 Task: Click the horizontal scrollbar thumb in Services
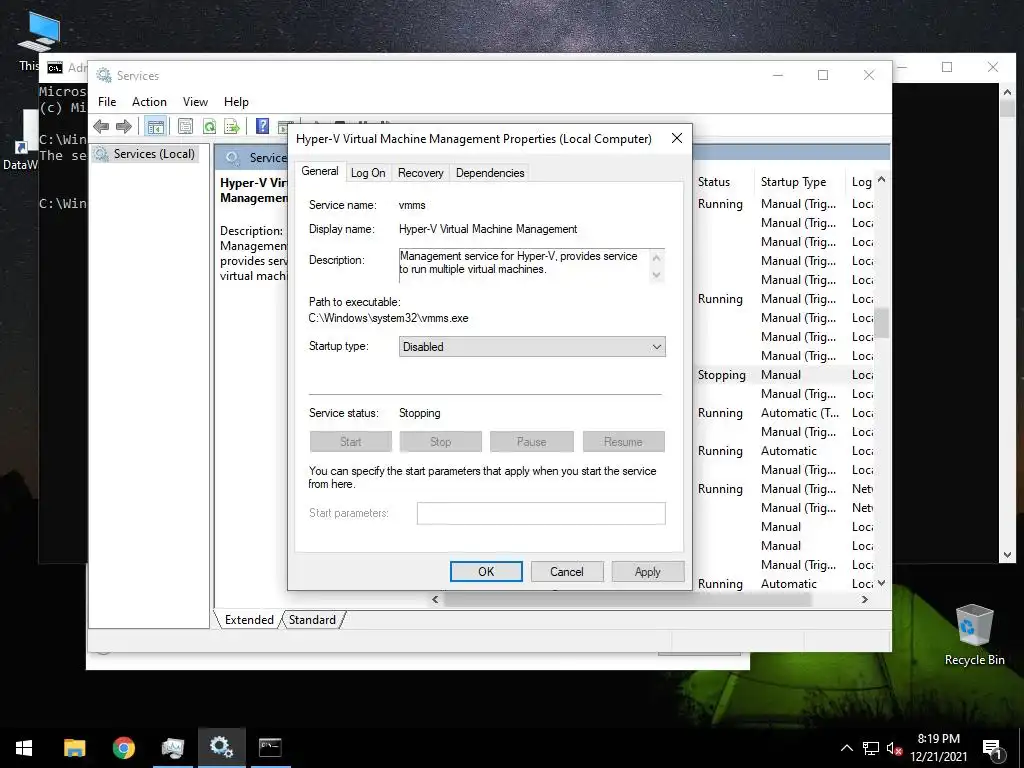point(628,599)
